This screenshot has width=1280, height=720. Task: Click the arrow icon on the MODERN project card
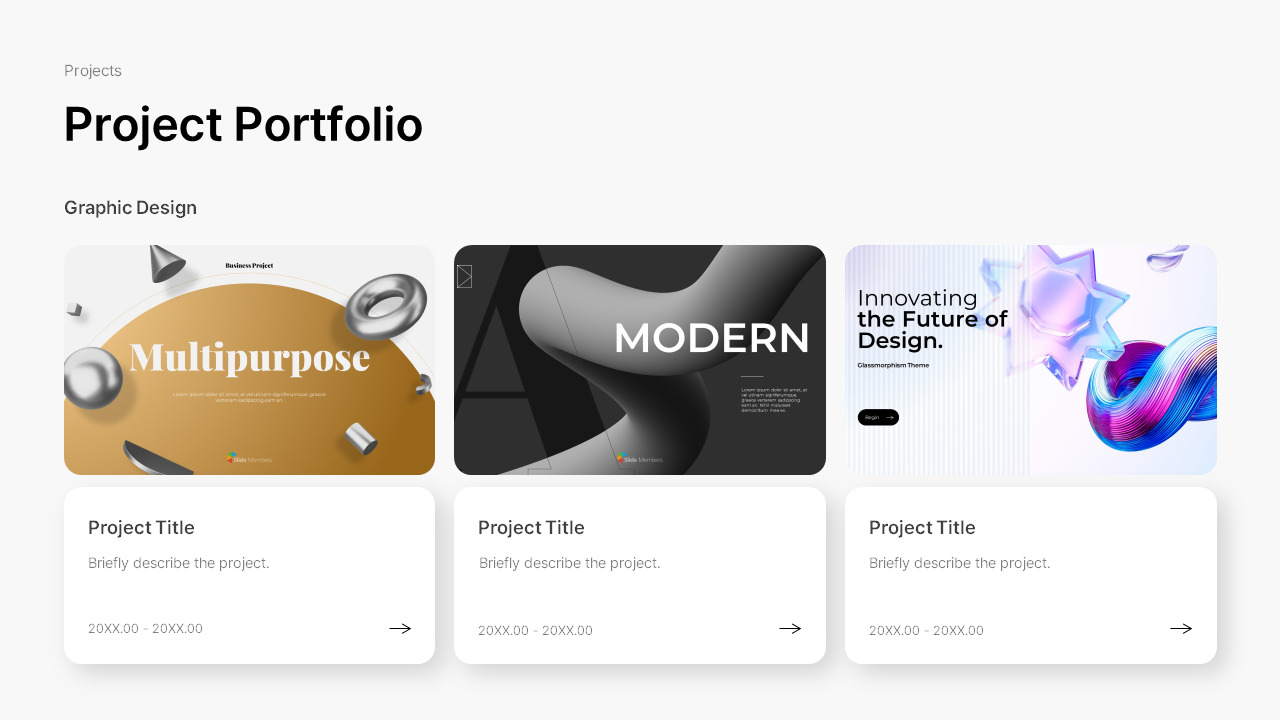click(x=790, y=628)
